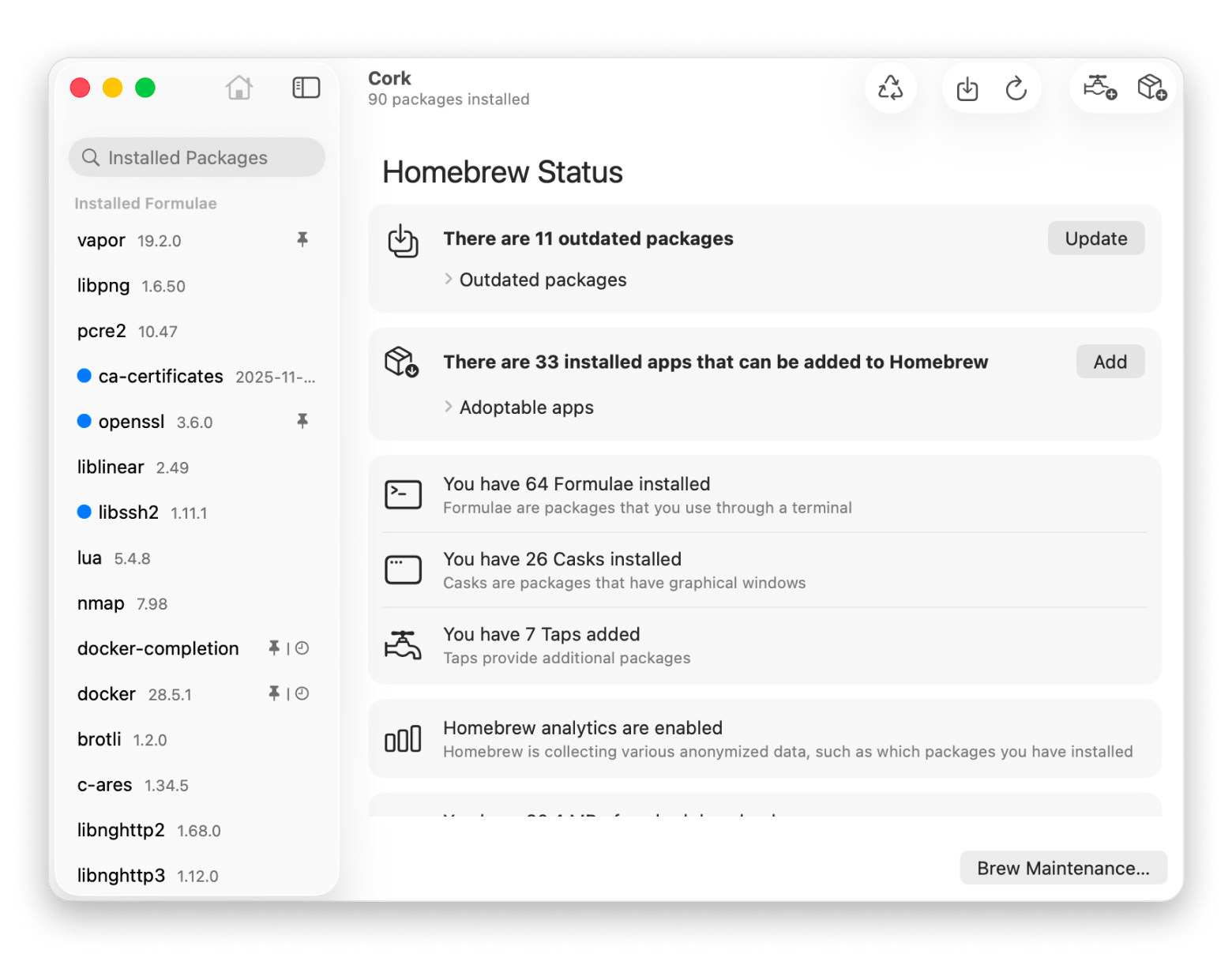Click the magnifier icon in search field
Viewport: 1232px width, 965px height.
point(91,157)
